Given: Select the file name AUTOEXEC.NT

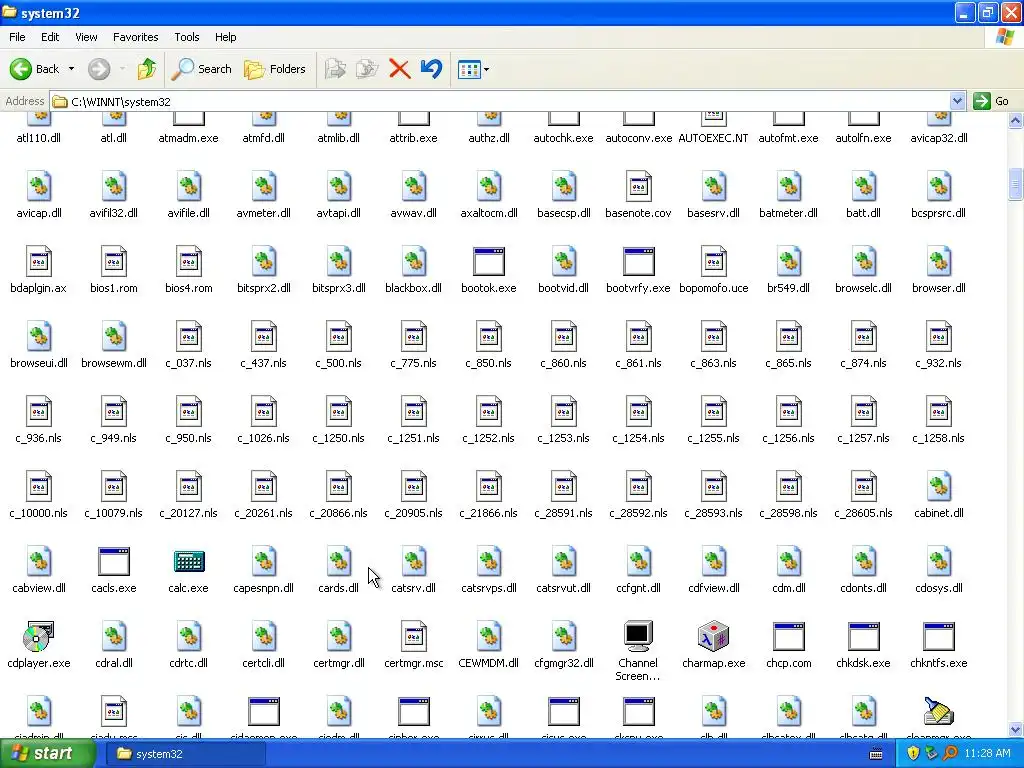Looking at the screenshot, I should [713, 138].
